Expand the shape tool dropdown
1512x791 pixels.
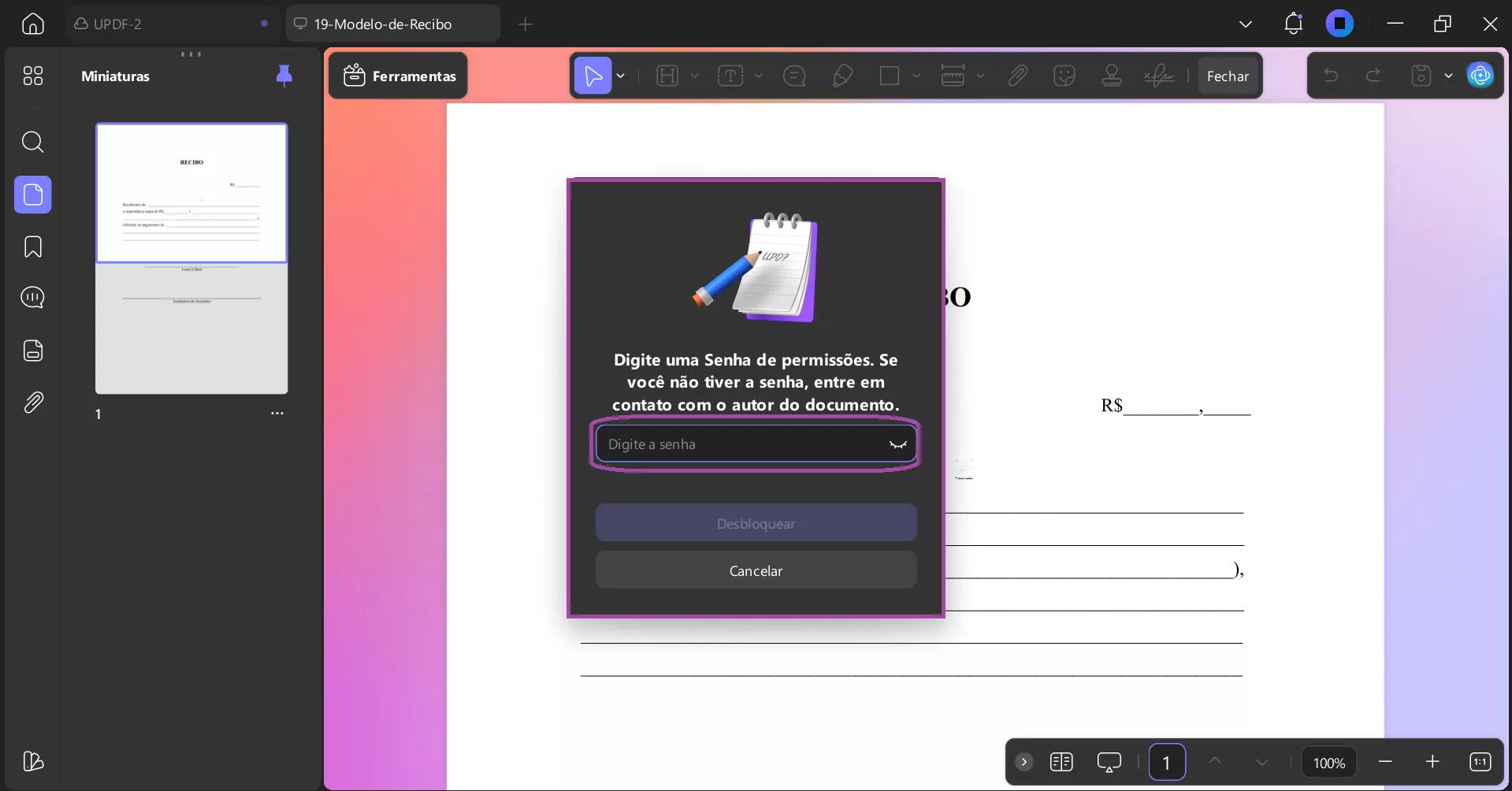[917, 76]
